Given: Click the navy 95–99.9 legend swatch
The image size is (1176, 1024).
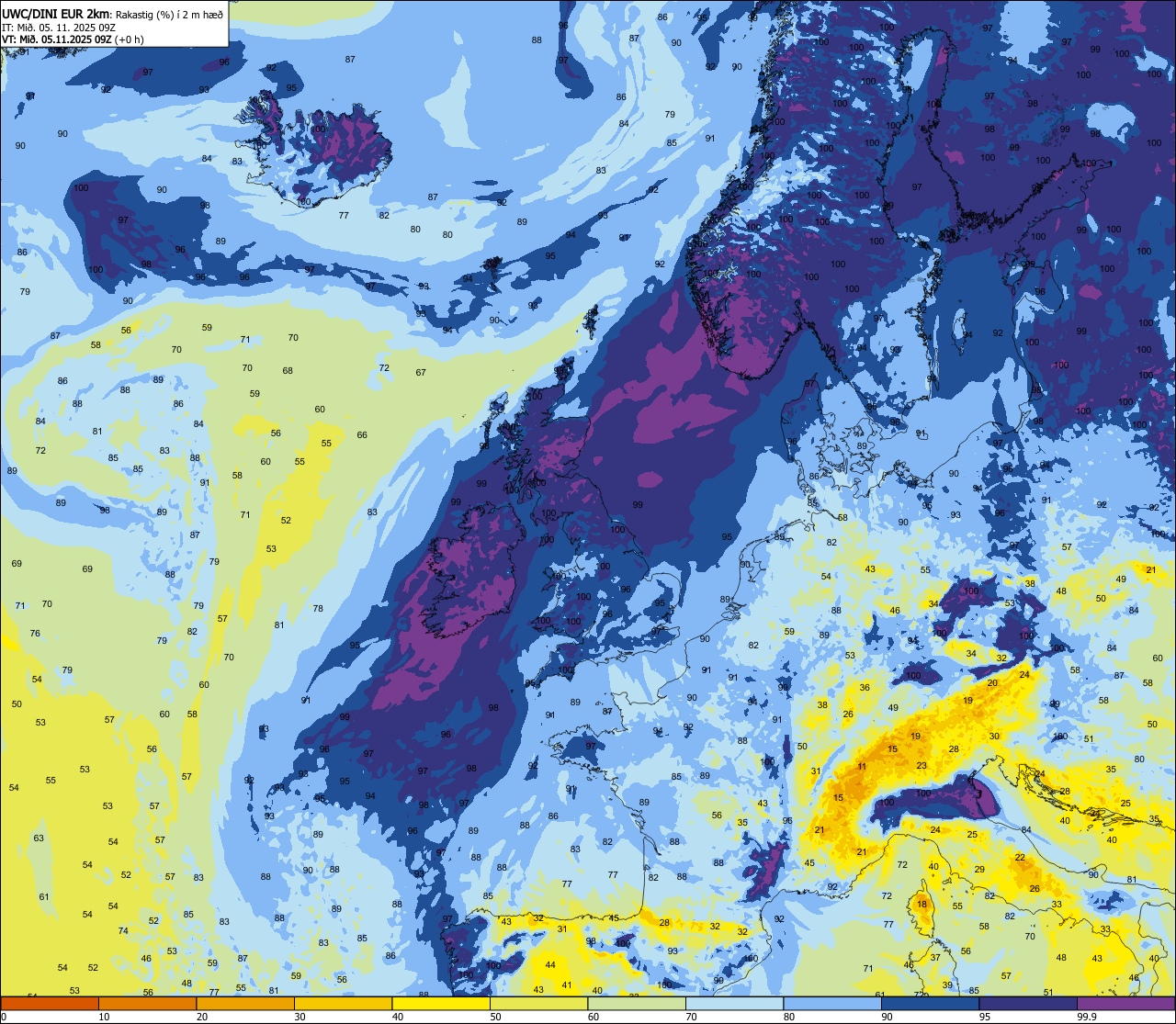Looking at the screenshot, I should (1028, 1004).
